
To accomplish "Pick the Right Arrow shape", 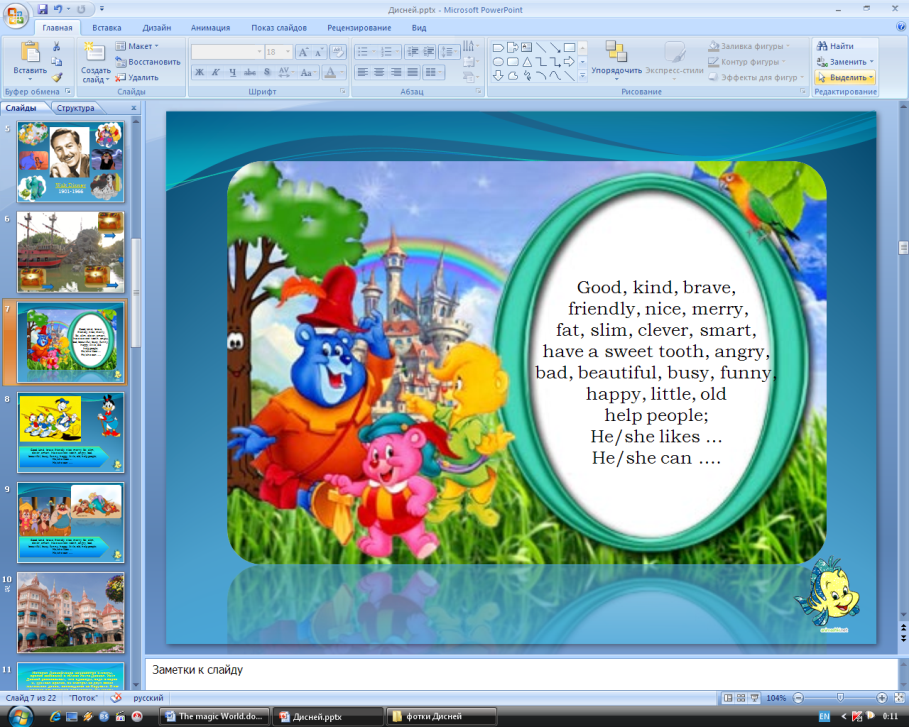I will point(569,61).
